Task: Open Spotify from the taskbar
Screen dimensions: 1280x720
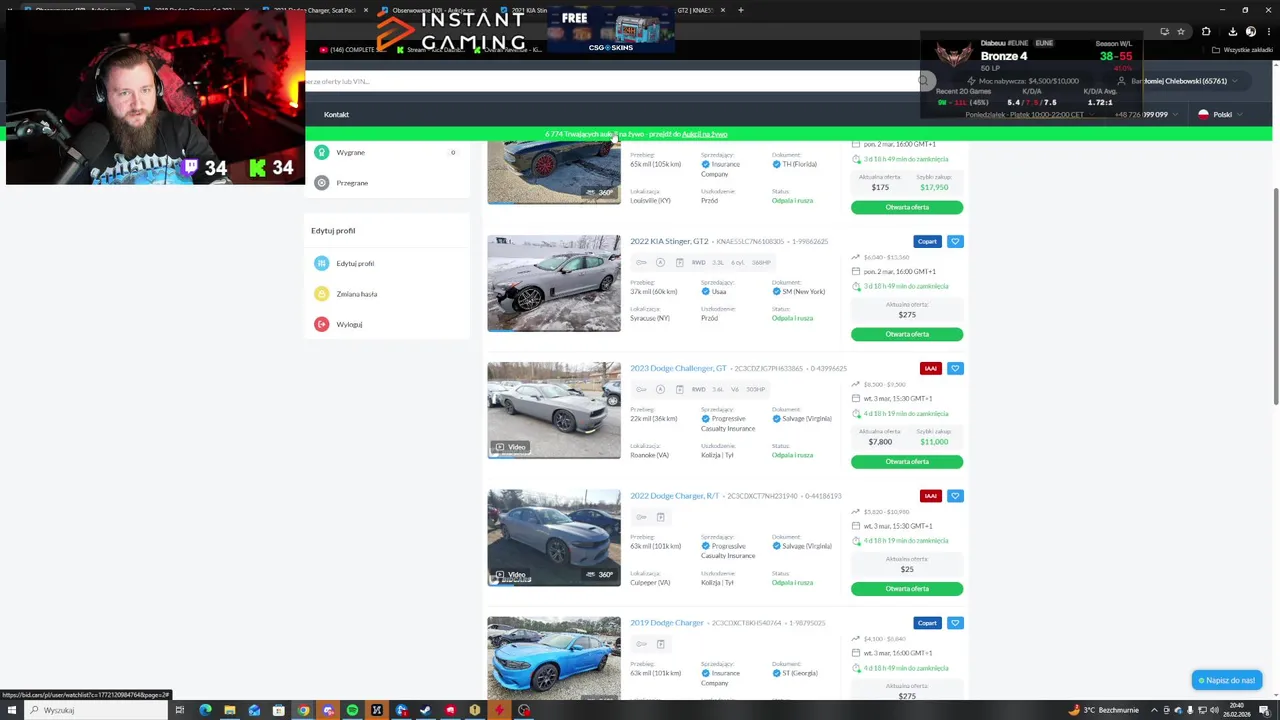Action: coord(352,710)
